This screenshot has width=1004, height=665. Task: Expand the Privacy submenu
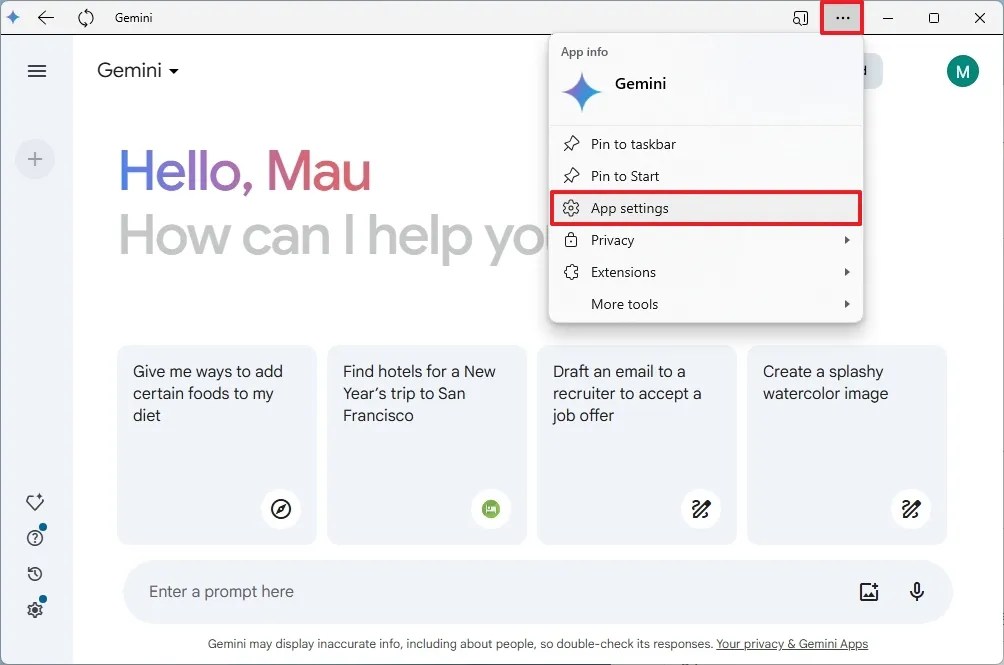coord(706,240)
